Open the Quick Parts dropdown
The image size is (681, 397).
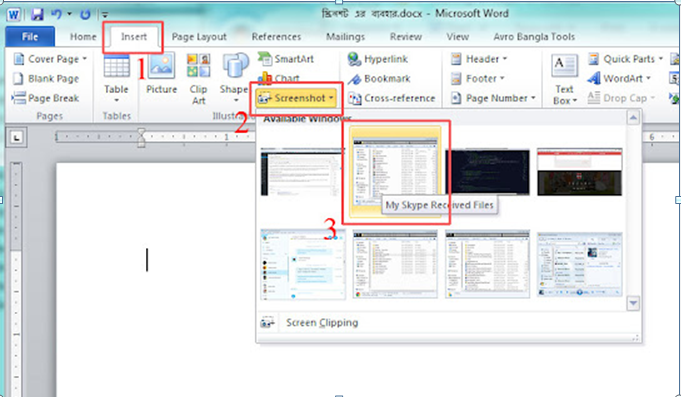point(625,59)
